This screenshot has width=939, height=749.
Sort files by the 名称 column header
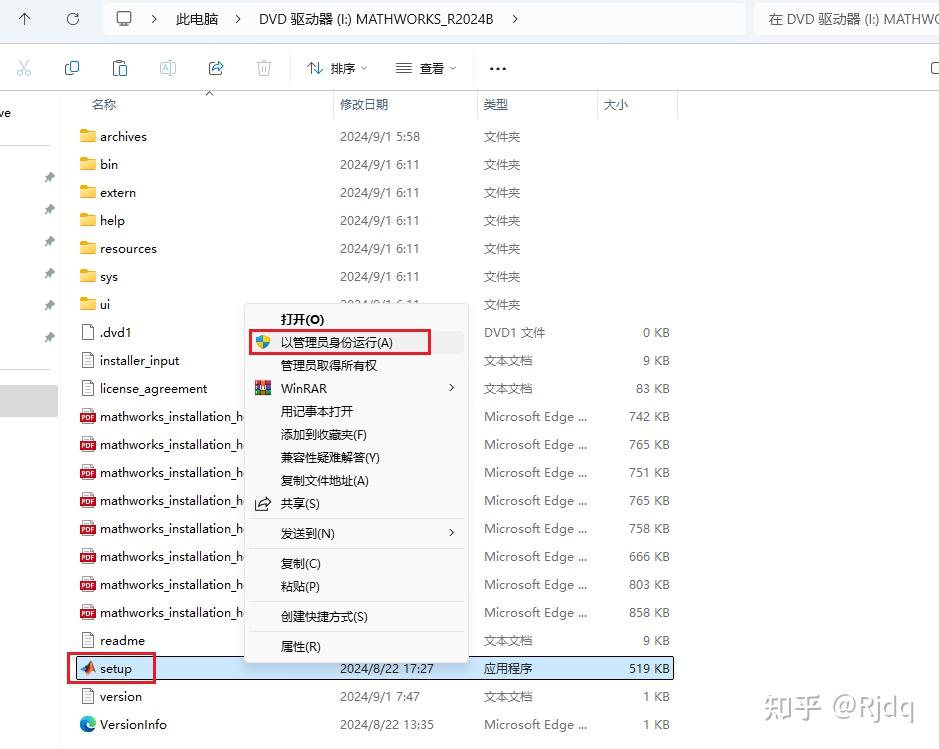(x=104, y=104)
